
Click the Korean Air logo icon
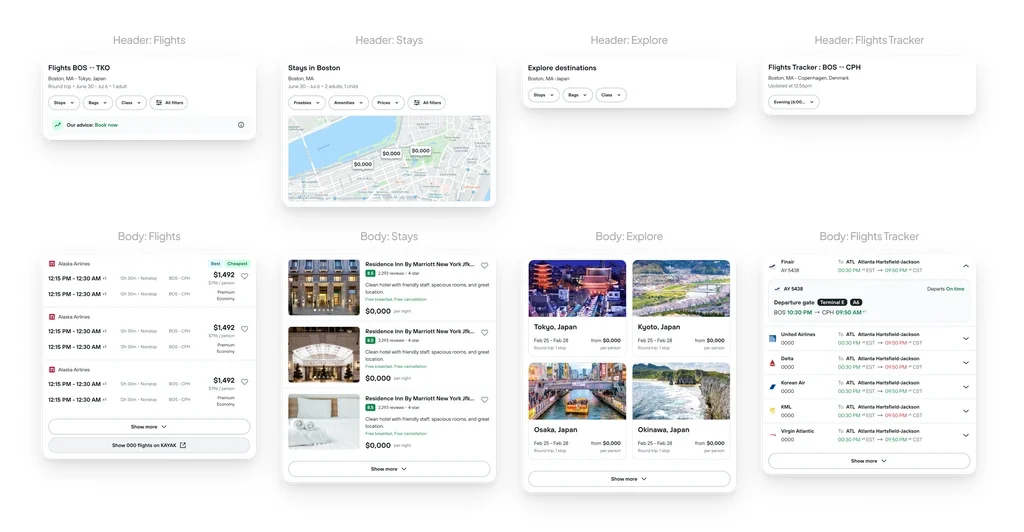(773, 386)
